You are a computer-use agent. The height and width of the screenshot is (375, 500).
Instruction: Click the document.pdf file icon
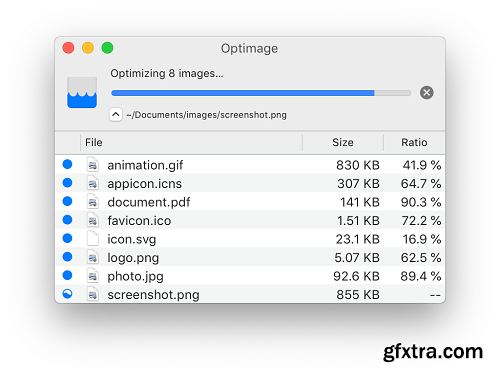click(x=93, y=202)
